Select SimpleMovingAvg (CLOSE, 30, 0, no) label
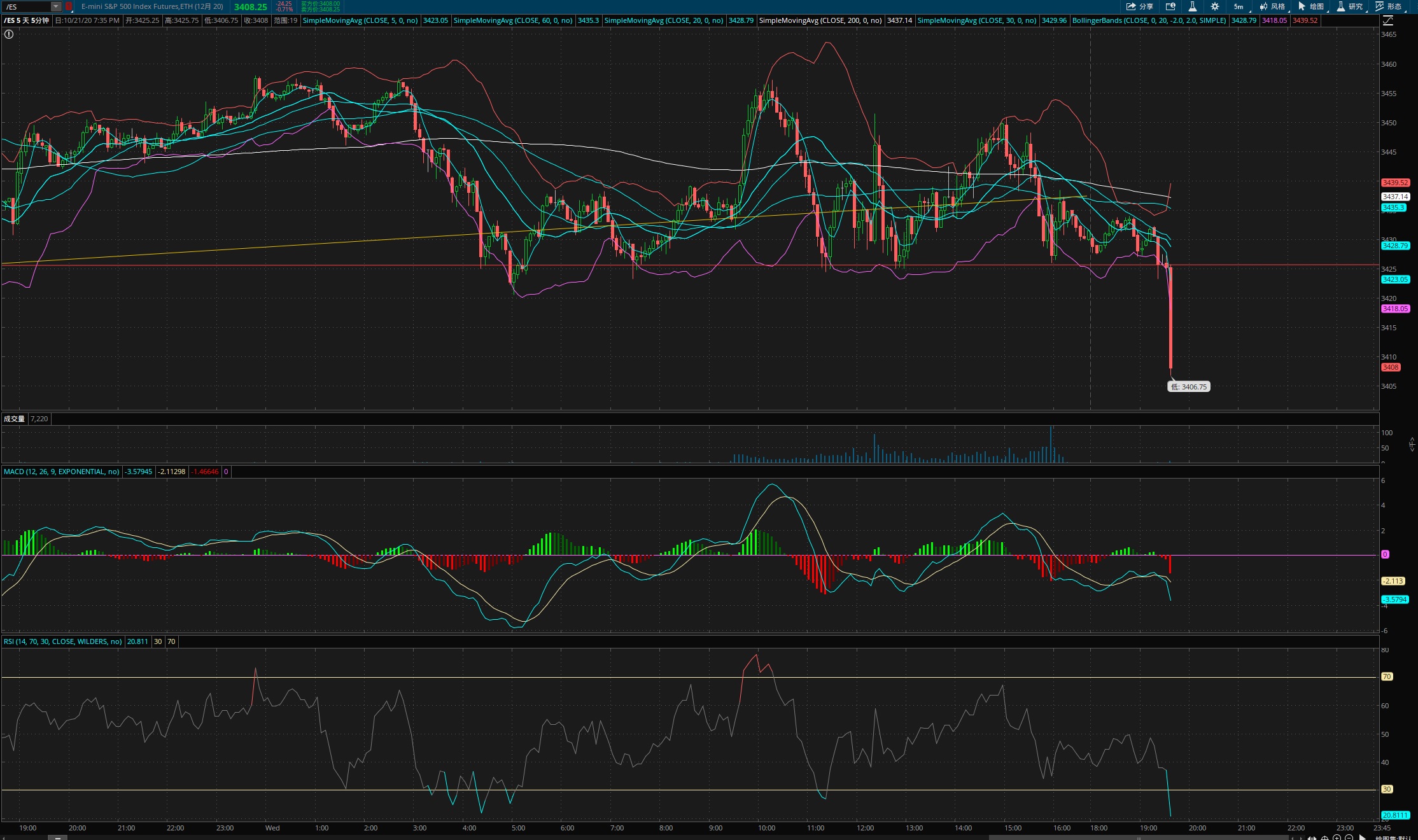The width and height of the screenshot is (1418, 840). pyautogui.click(x=977, y=20)
